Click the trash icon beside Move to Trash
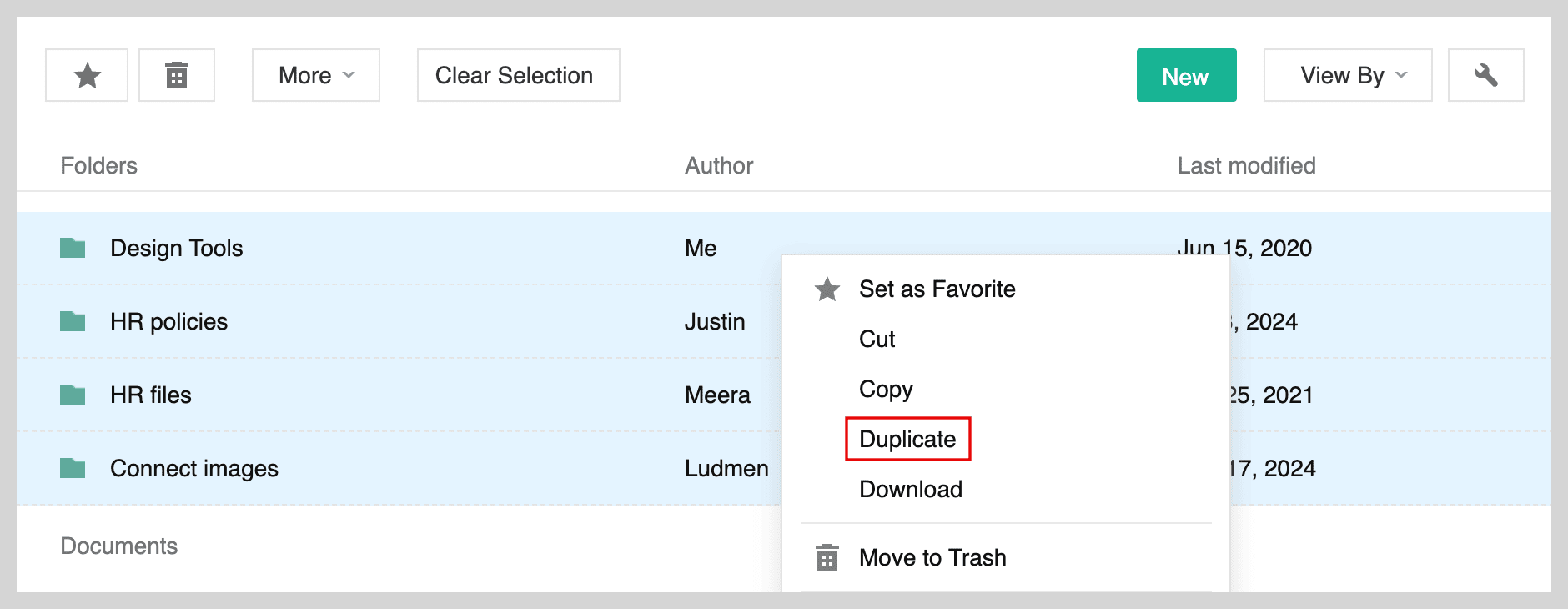 tap(827, 557)
